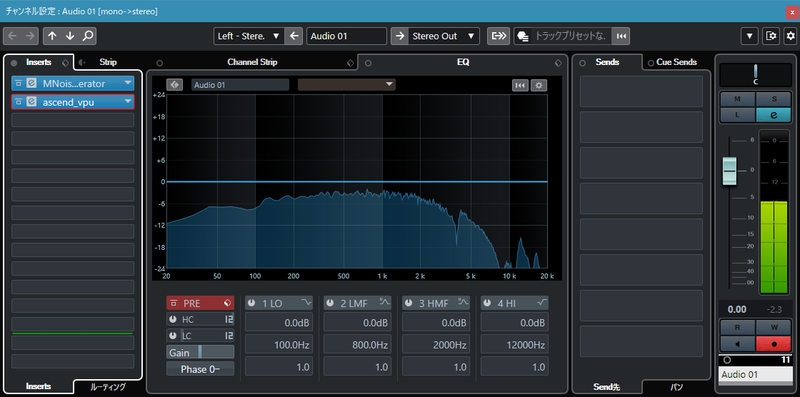Go to previous channel with left arrow
The image size is (800, 397).
[x=12, y=36]
